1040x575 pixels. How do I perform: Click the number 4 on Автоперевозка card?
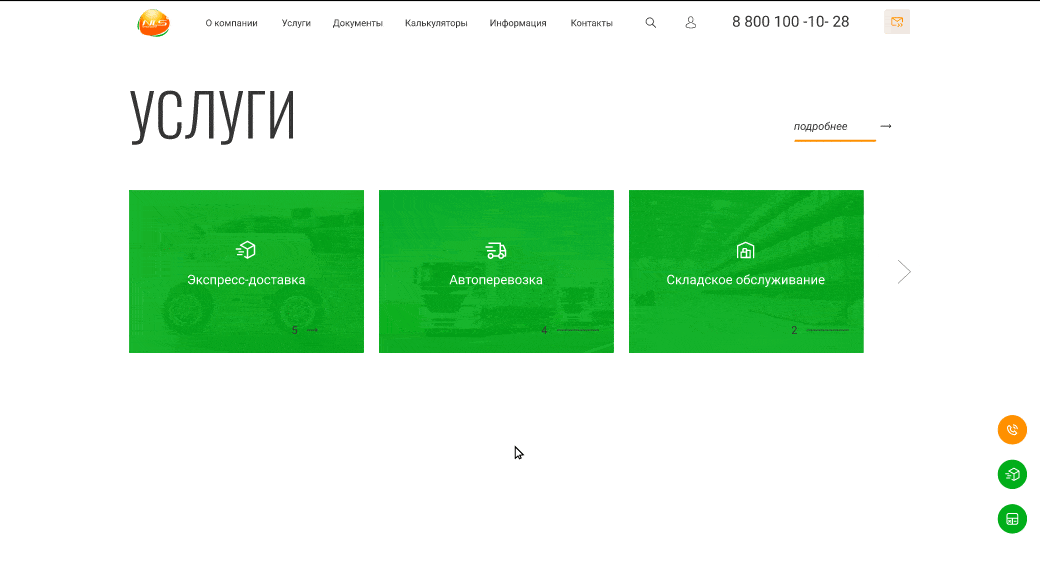click(x=544, y=330)
